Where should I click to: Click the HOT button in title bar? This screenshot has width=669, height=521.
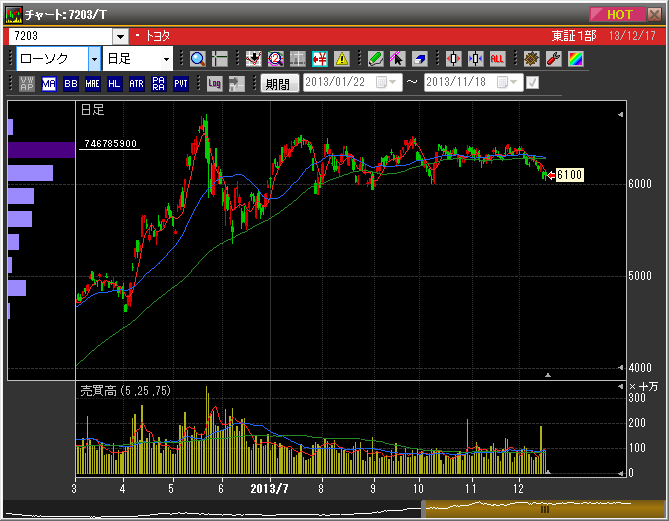click(619, 15)
